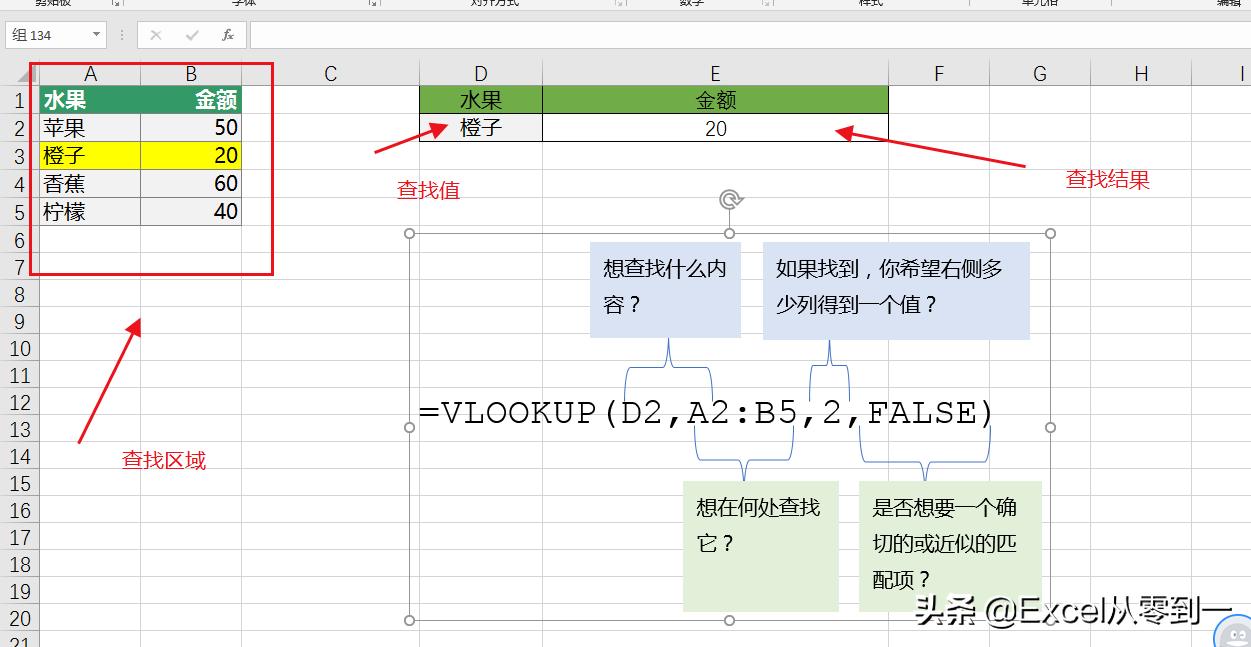The width and height of the screenshot is (1251, 647).
Task: Click the Insert Function fx icon
Action: pyautogui.click(x=226, y=34)
